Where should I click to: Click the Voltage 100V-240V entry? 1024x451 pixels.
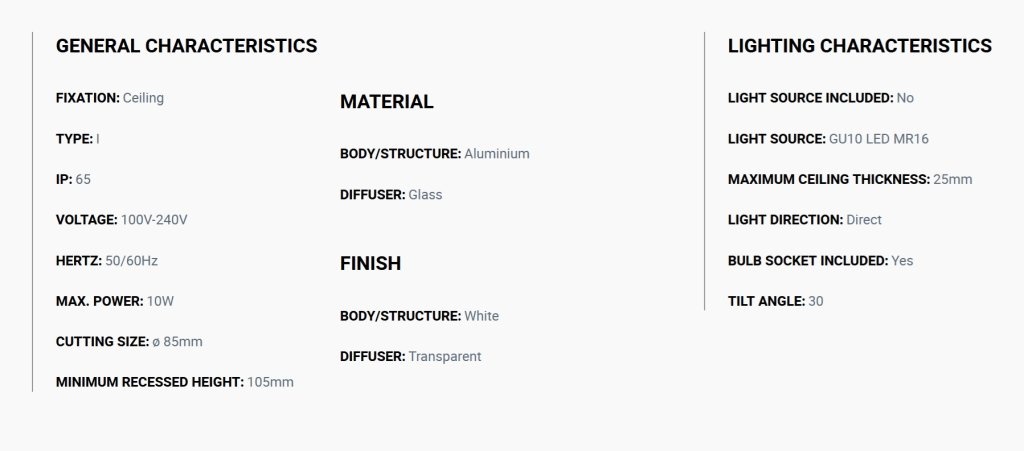(x=121, y=220)
